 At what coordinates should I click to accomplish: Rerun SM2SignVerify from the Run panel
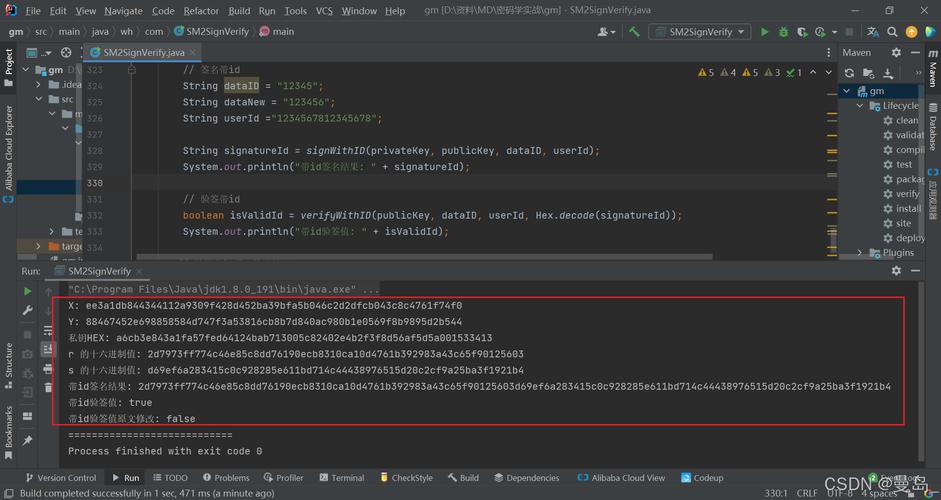27,291
